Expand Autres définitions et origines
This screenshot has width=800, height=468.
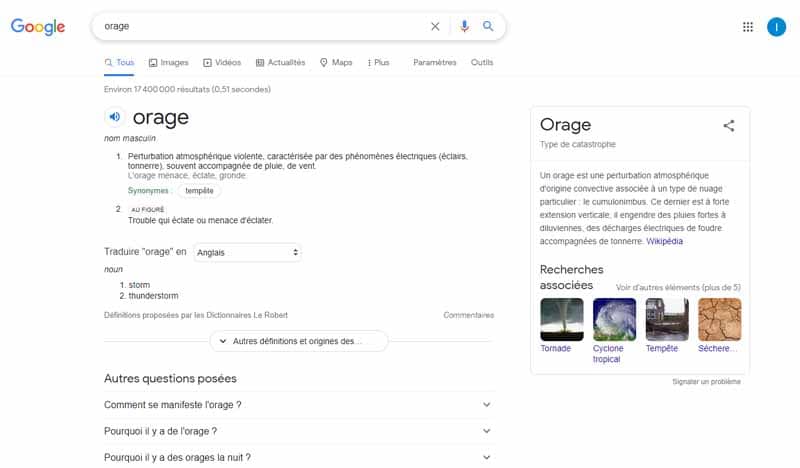tap(298, 341)
